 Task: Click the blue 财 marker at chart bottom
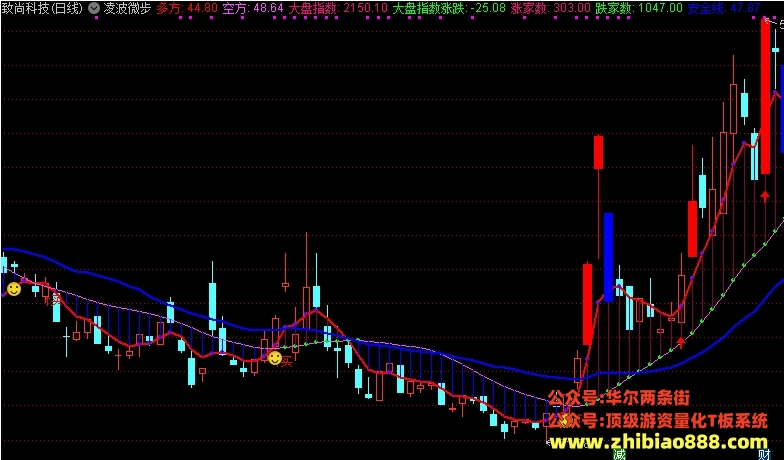click(x=764, y=454)
